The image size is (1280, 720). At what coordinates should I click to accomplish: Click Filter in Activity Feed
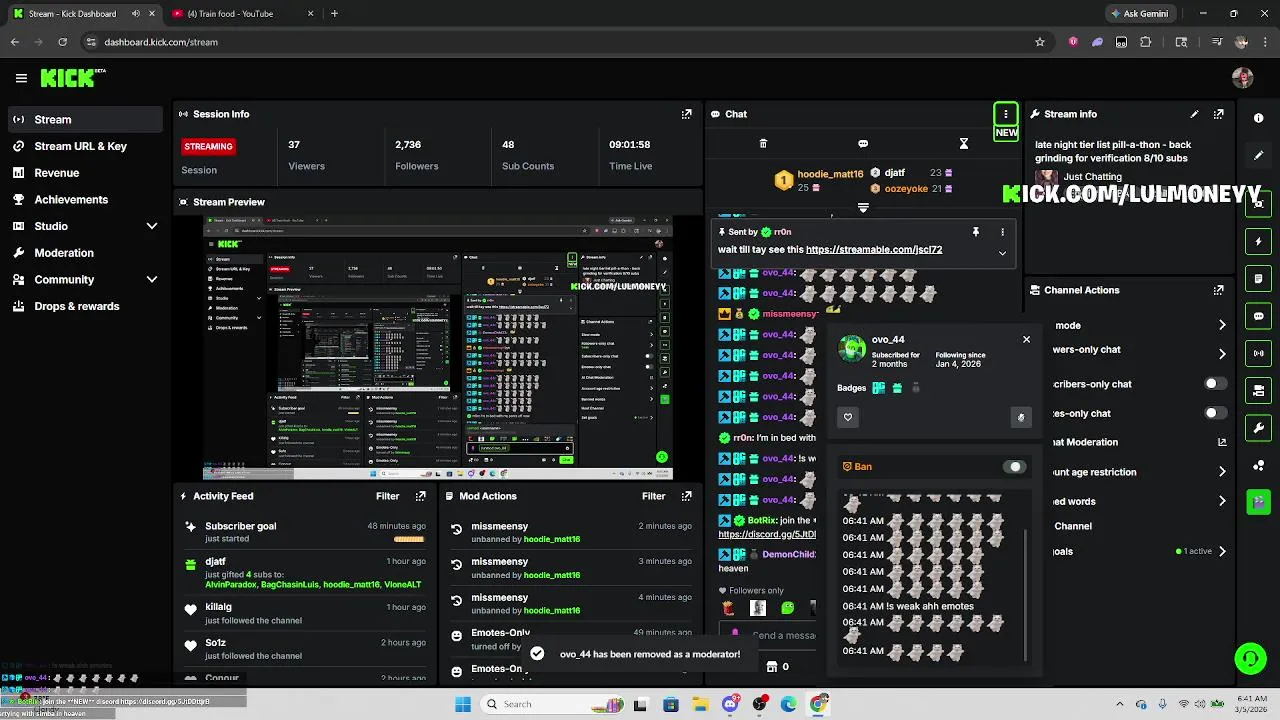click(x=387, y=496)
